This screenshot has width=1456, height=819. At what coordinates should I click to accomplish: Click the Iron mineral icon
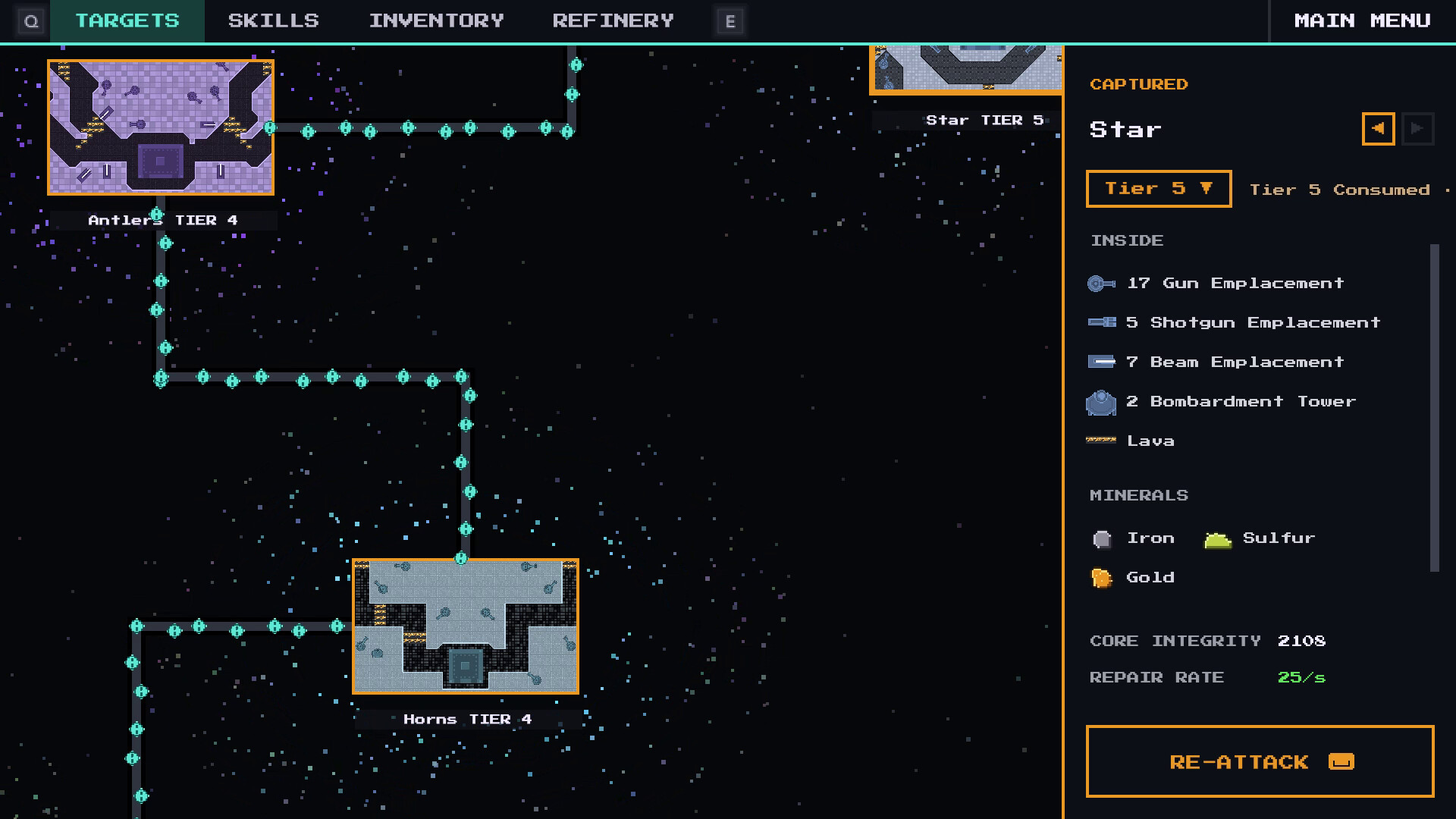click(x=1102, y=538)
